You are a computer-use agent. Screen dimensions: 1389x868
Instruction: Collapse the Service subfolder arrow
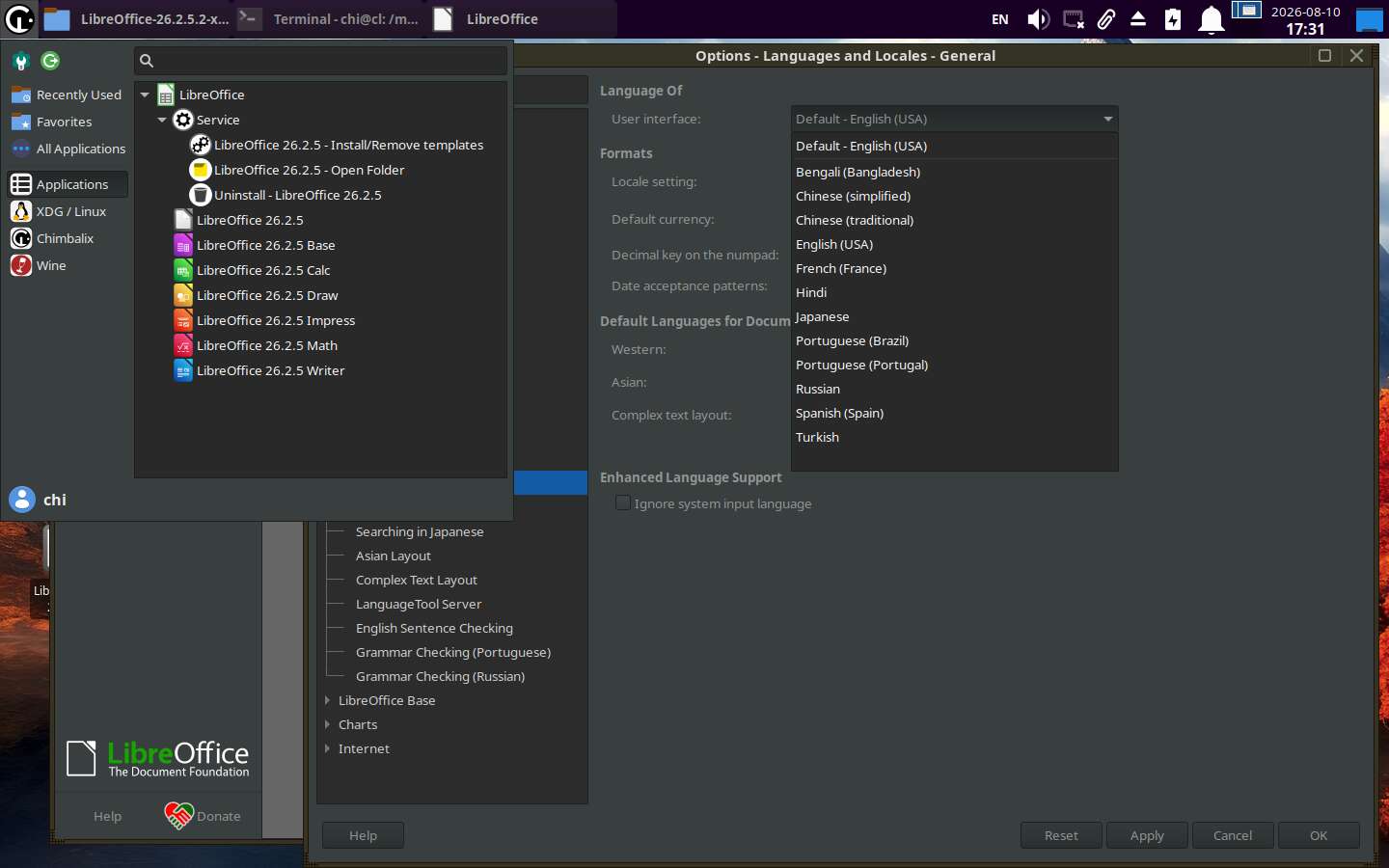pyautogui.click(x=162, y=120)
